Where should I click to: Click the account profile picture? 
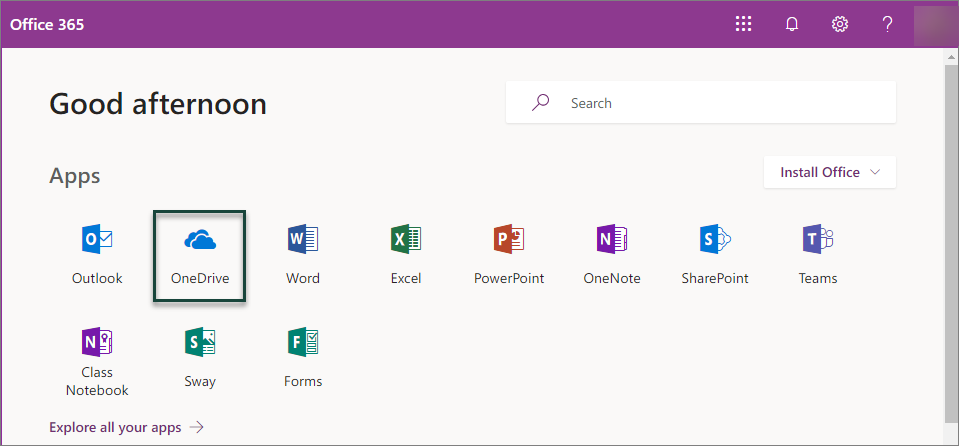(935, 24)
